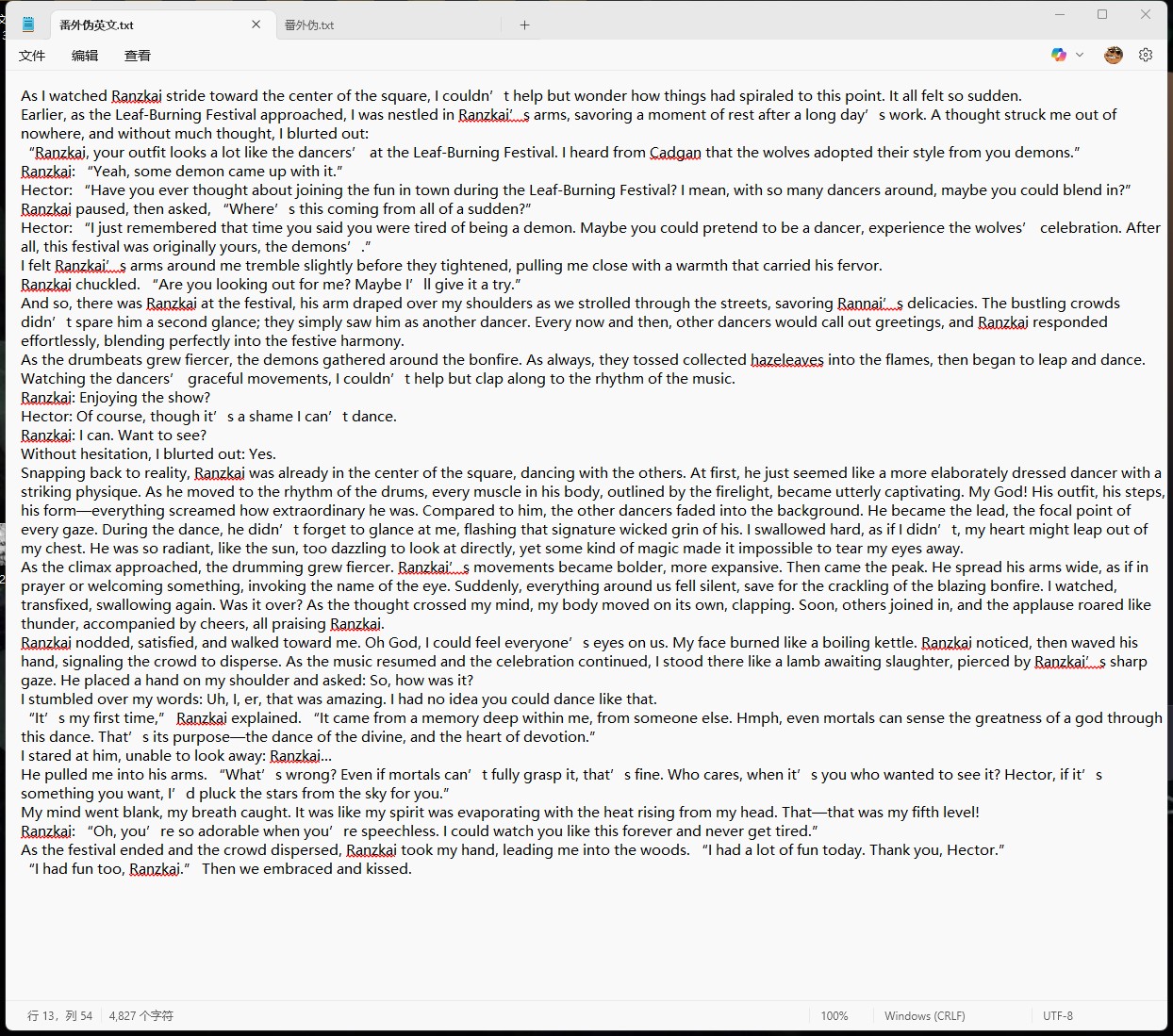This screenshot has height=1036, width=1173.
Task: Minimize the Notepad window
Action: tap(1059, 15)
